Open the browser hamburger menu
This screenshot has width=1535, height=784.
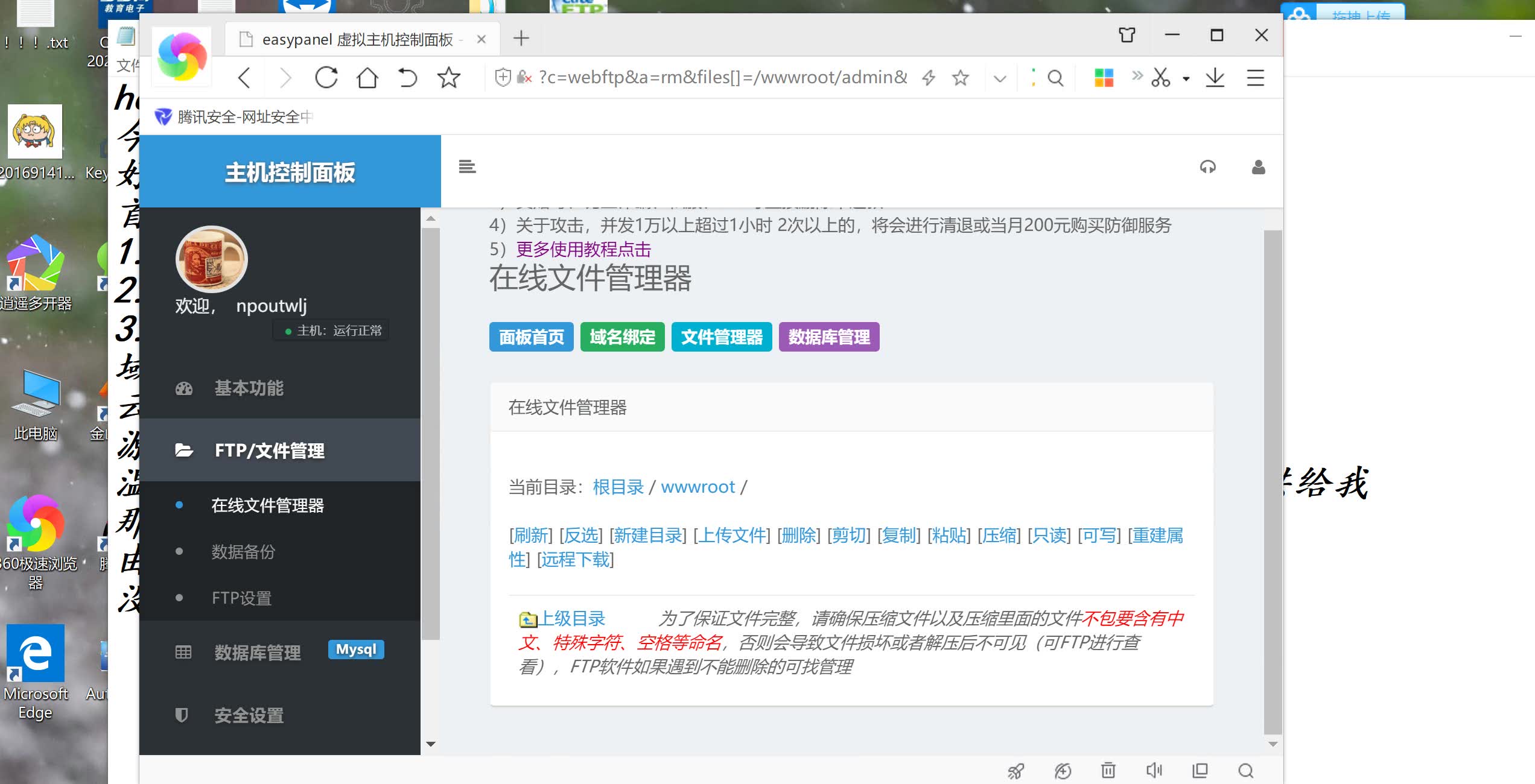coord(1256,78)
